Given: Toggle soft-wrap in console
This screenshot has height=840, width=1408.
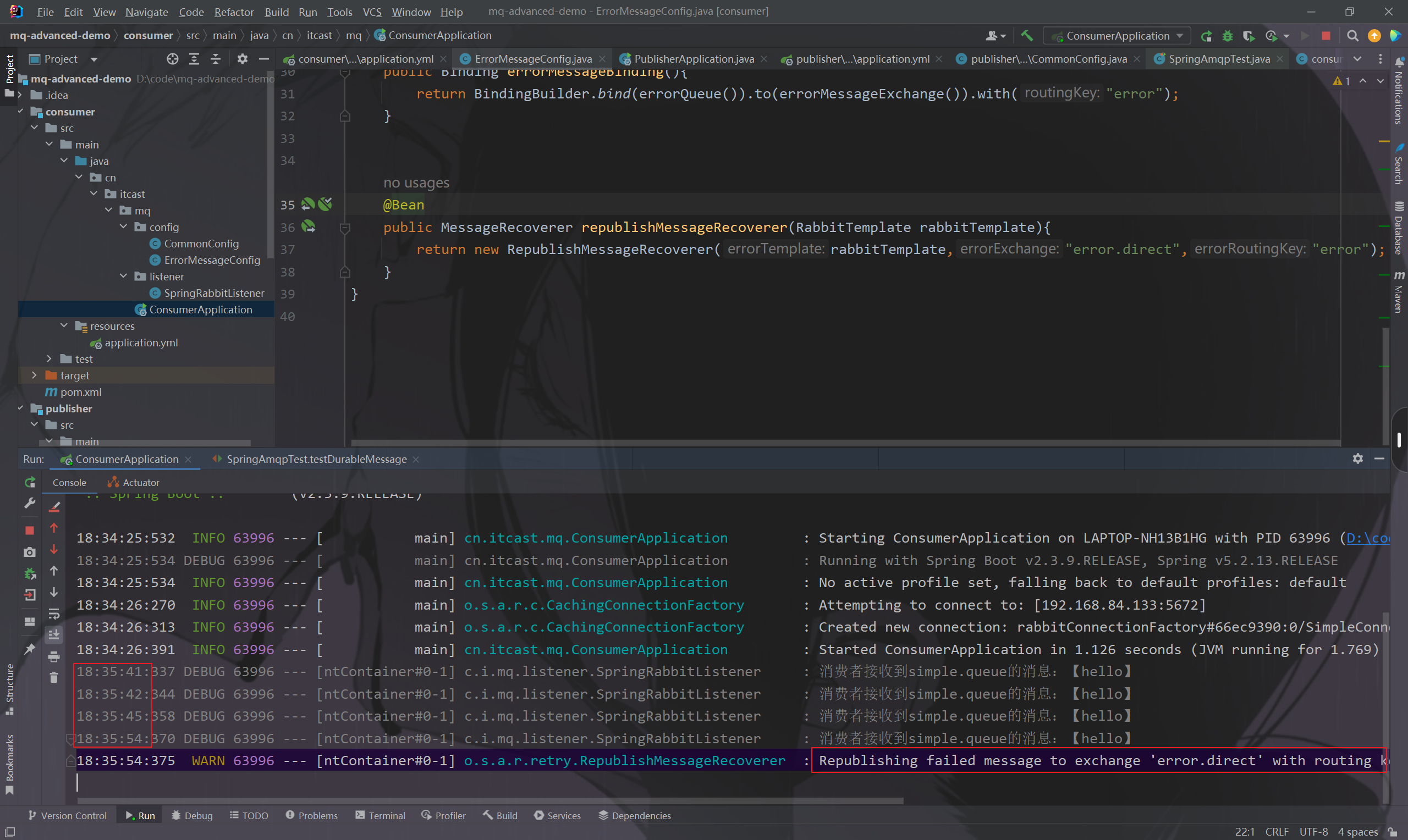Looking at the screenshot, I should [x=54, y=614].
